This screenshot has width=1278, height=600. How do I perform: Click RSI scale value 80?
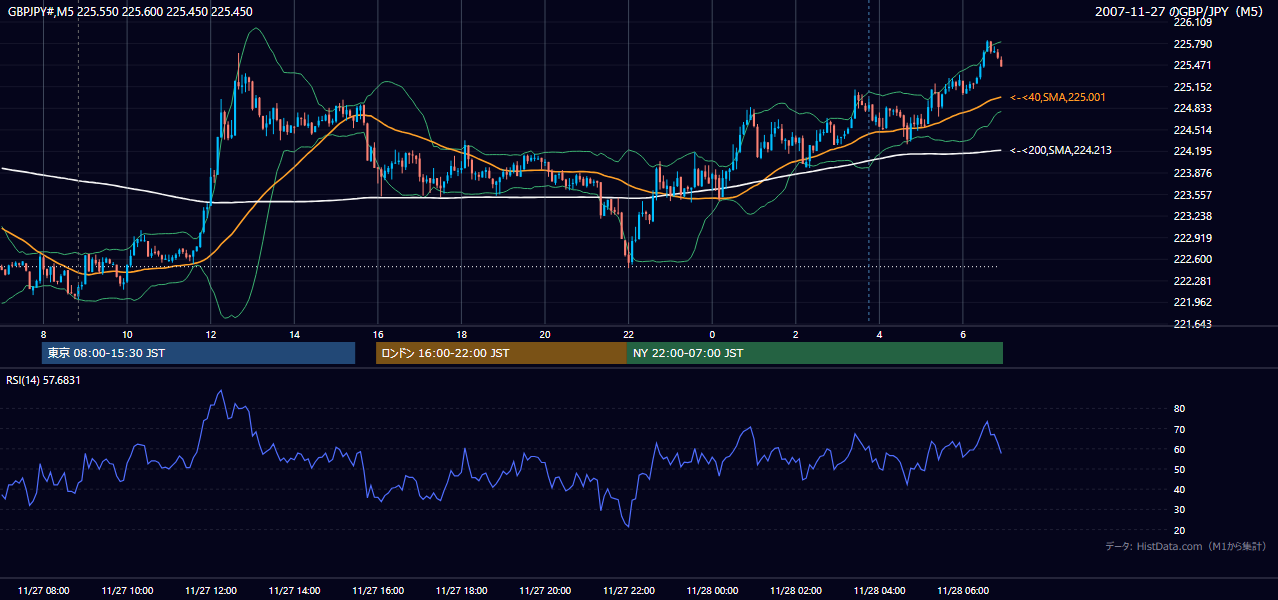click(x=1179, y=409)
